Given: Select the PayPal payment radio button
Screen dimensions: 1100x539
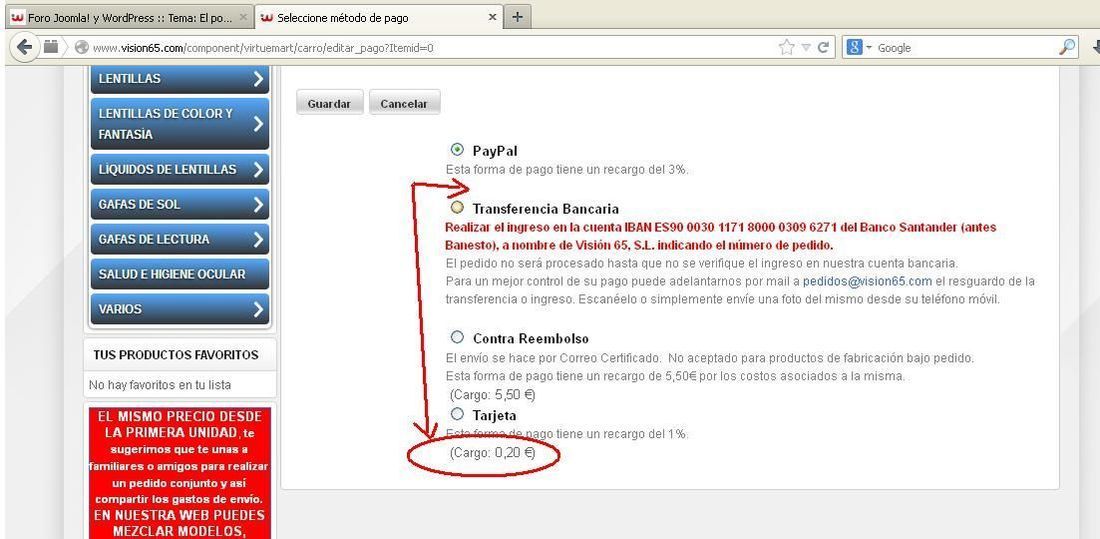Looking at the screenshot, I should coord(457,149).
